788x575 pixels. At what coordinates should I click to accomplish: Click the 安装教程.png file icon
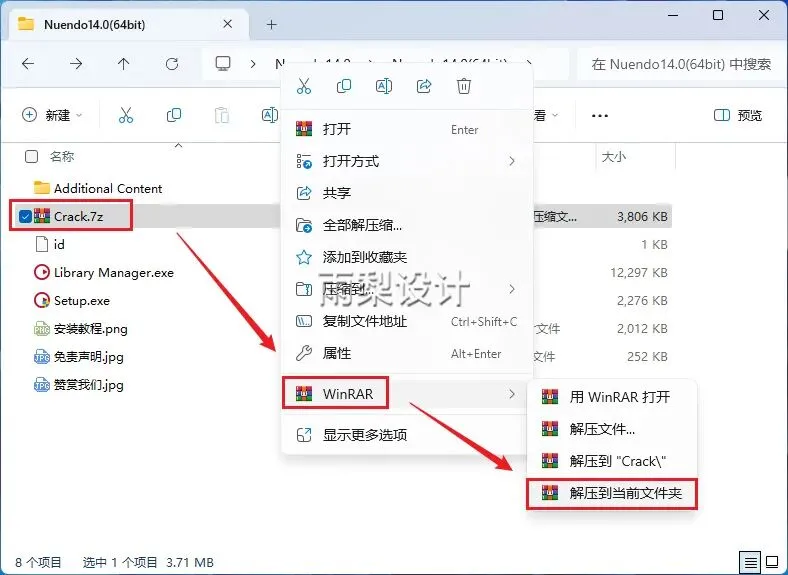click(x=42, y=329)
